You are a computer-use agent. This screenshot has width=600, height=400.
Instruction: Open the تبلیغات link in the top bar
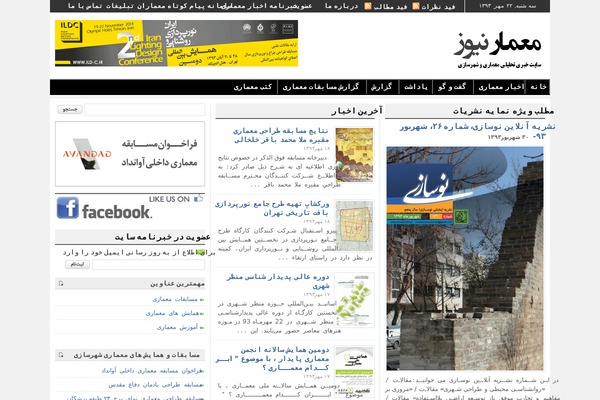coord(120,7)
